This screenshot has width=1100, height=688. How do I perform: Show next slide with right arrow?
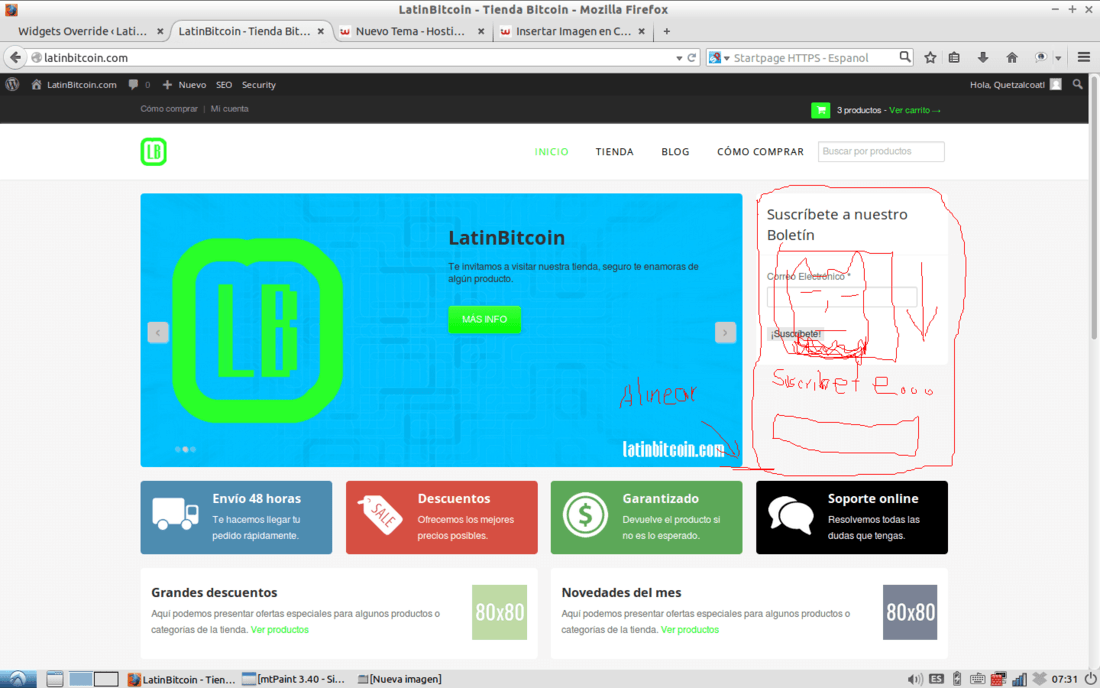725,332
